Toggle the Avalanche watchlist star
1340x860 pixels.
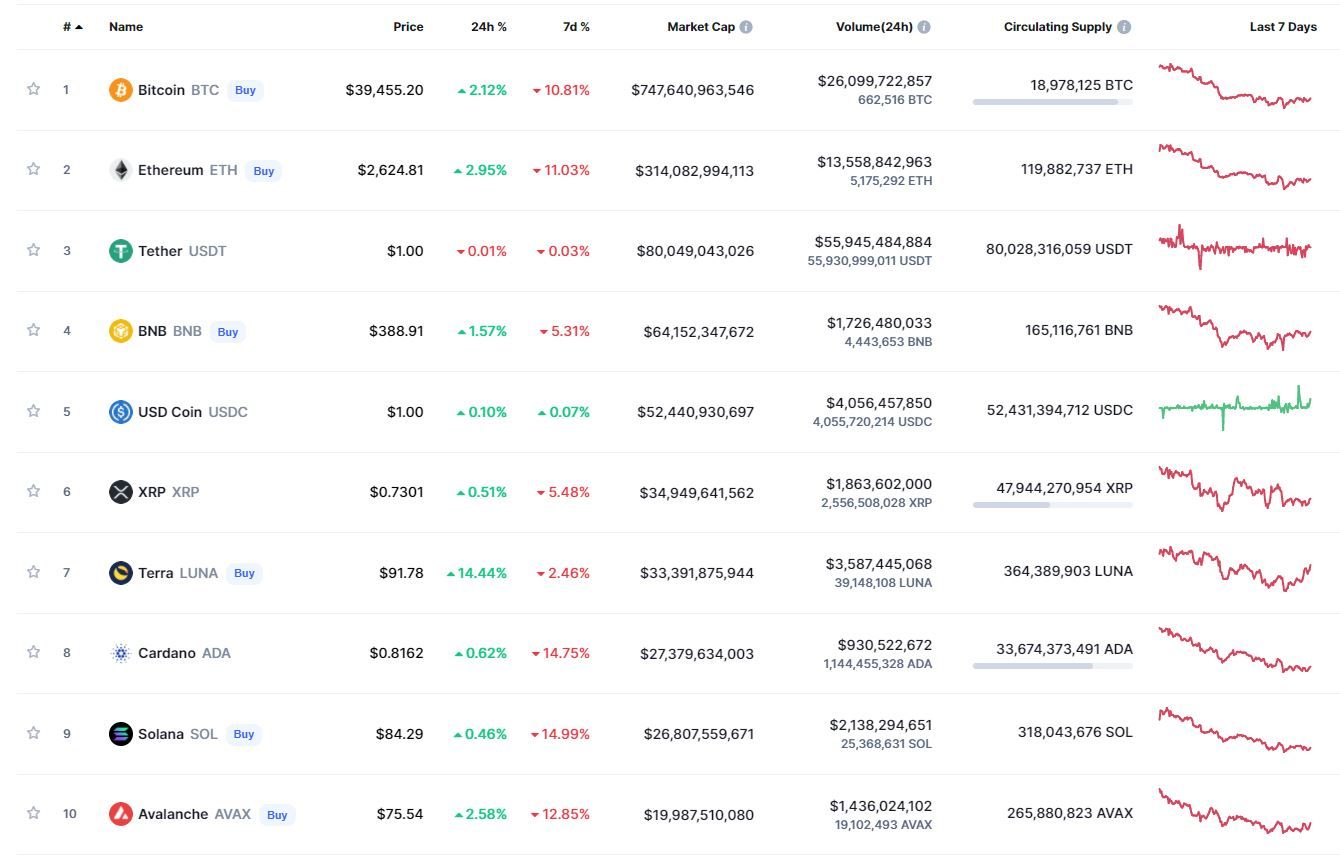tap(33, 813)
